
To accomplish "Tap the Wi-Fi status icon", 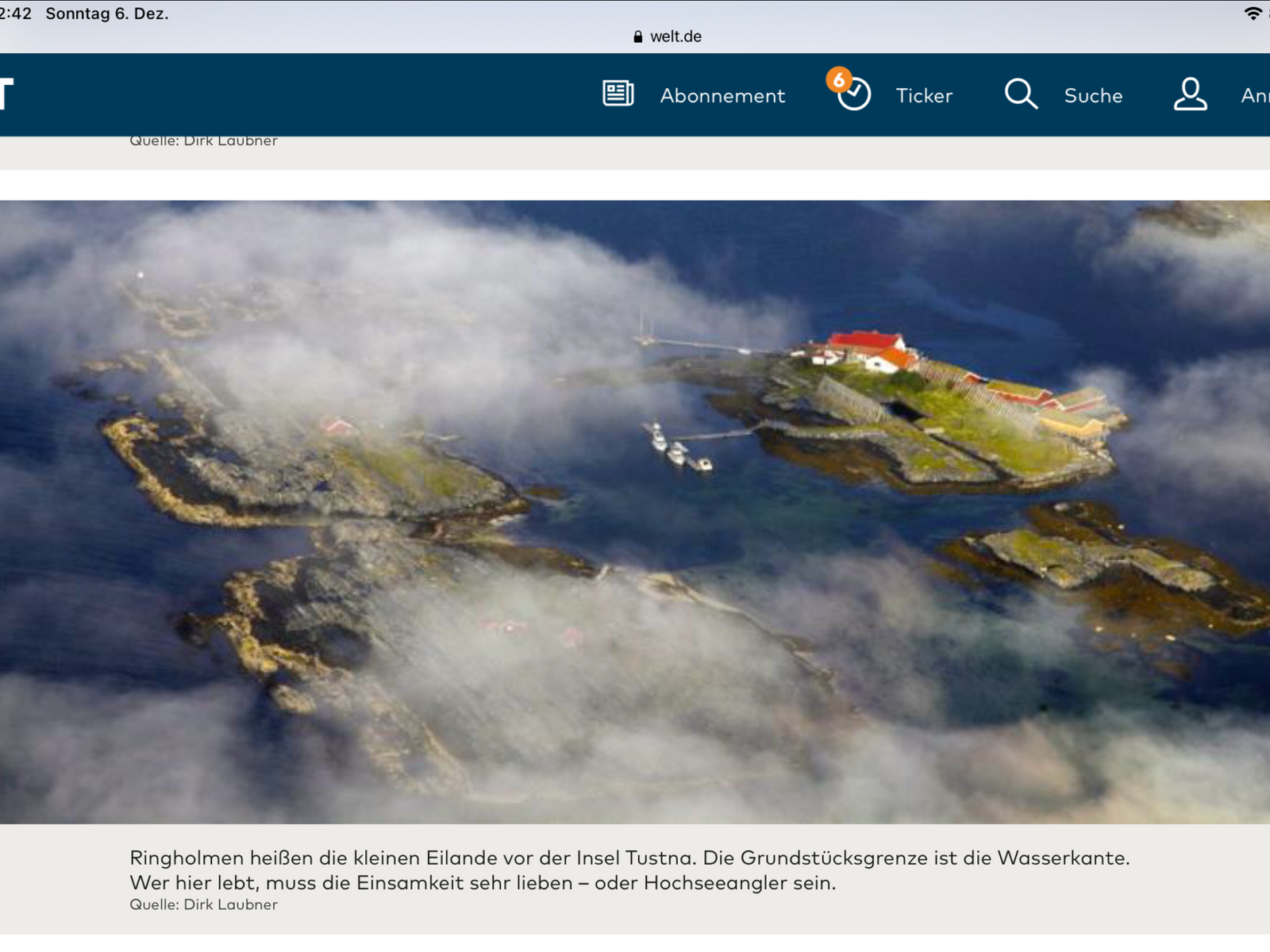I will click(1253, 13).
